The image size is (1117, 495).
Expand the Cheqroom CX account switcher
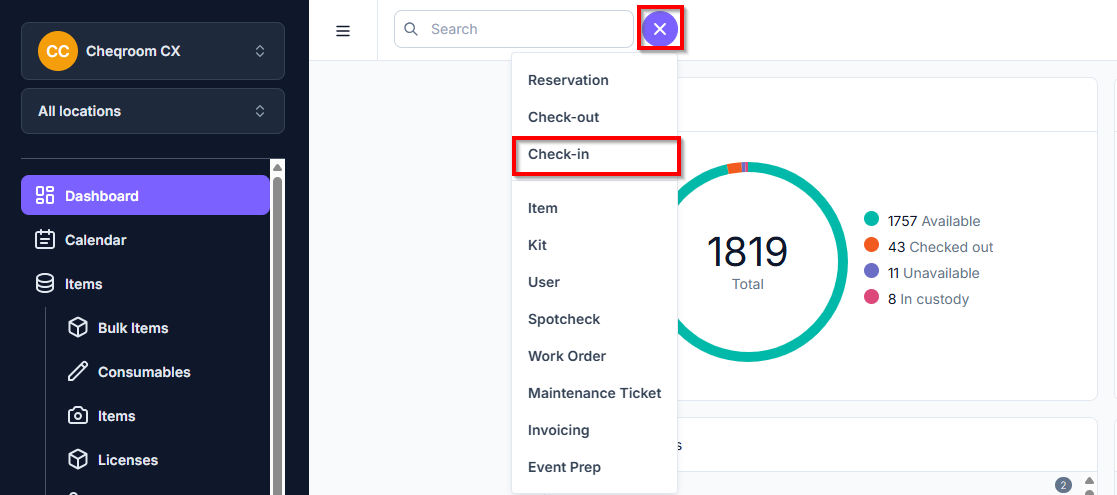tap(153, 51)
